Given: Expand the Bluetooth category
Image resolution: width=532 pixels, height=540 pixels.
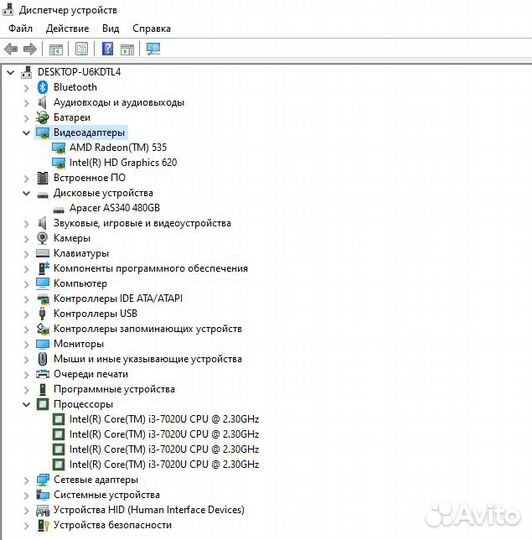Looking at the screenshot, I should coord(27,88).
